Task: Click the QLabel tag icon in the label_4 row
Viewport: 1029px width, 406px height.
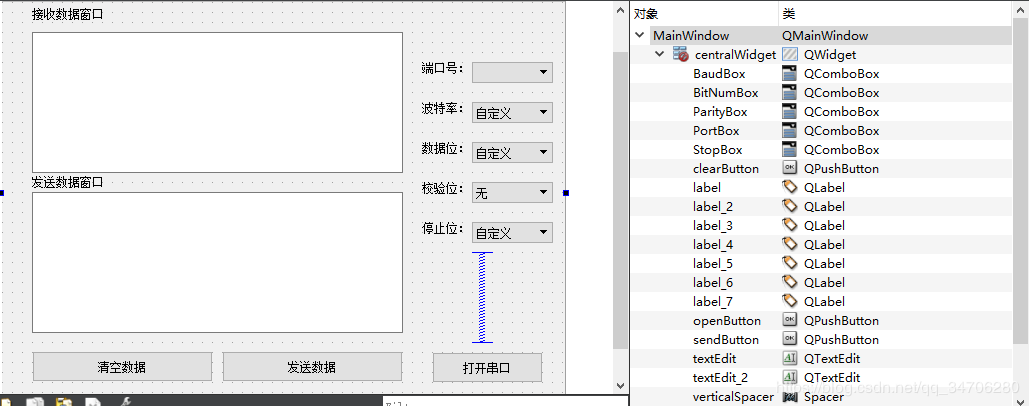Action: (x=789, y=245)
